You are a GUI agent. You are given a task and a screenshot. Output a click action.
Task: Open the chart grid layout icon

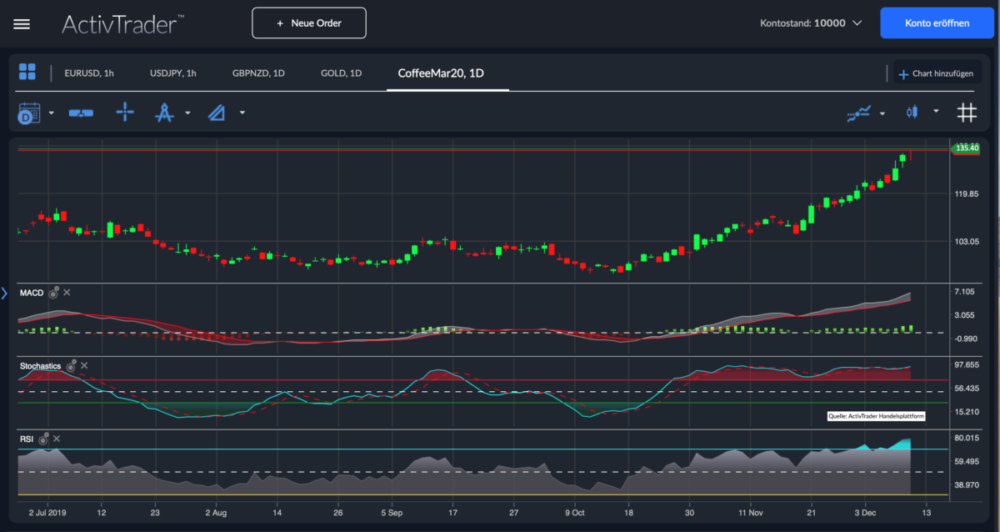coord(27,71)
